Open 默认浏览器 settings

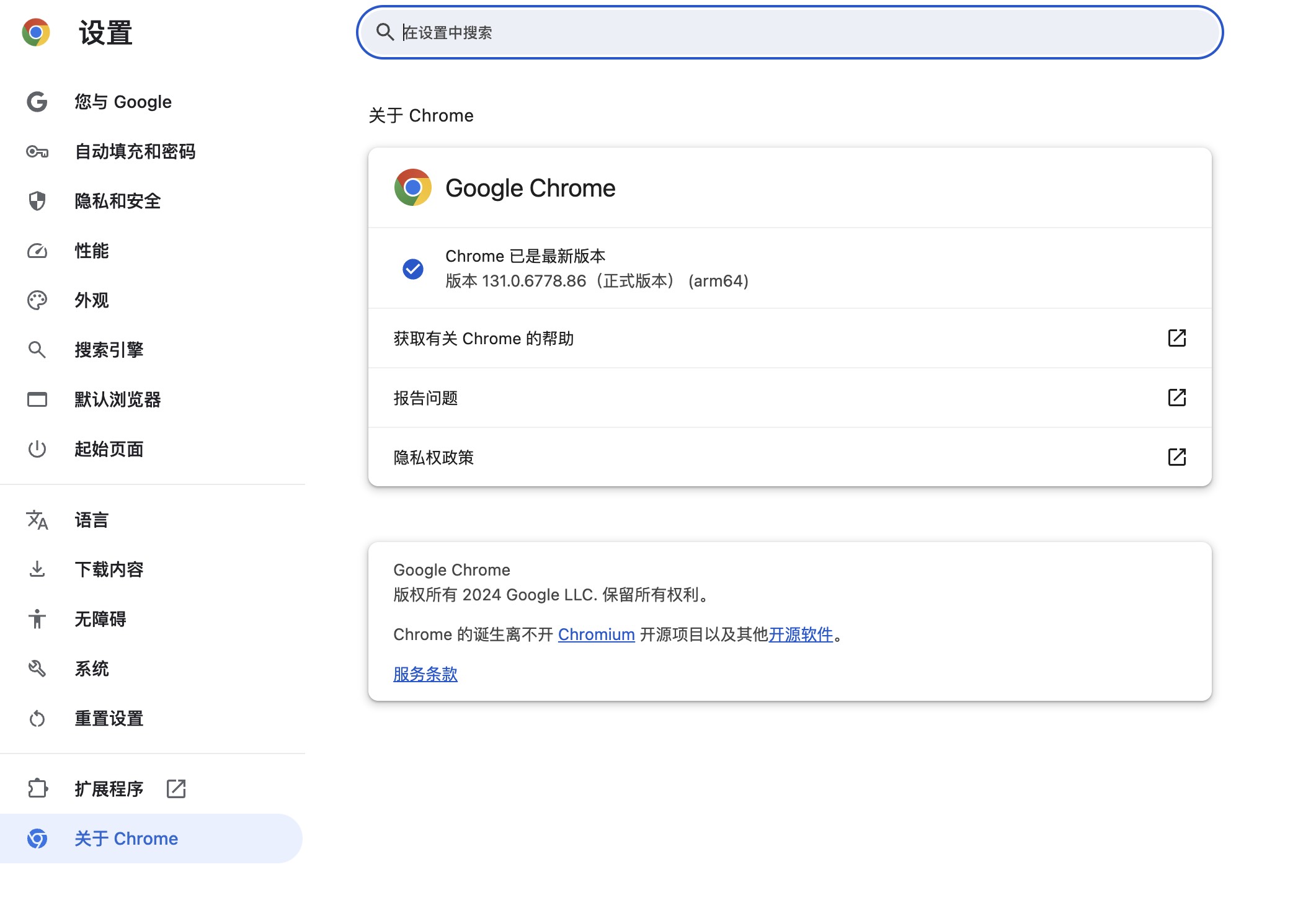(151, 399)
